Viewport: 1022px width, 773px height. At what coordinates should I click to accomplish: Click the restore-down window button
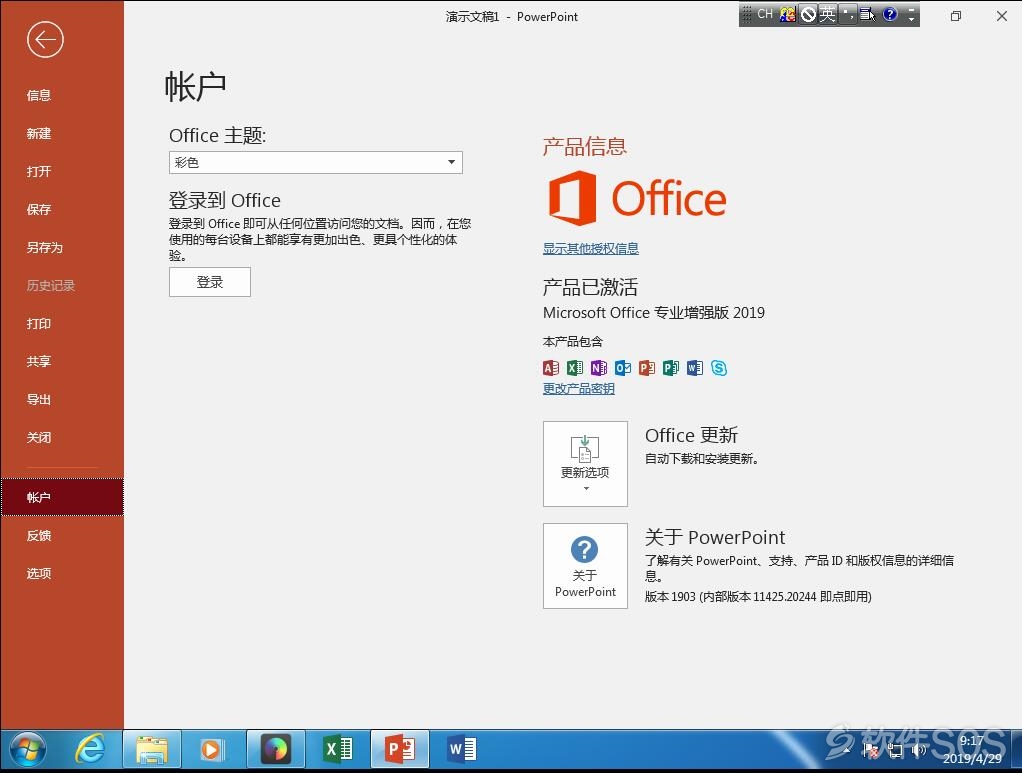956,16
